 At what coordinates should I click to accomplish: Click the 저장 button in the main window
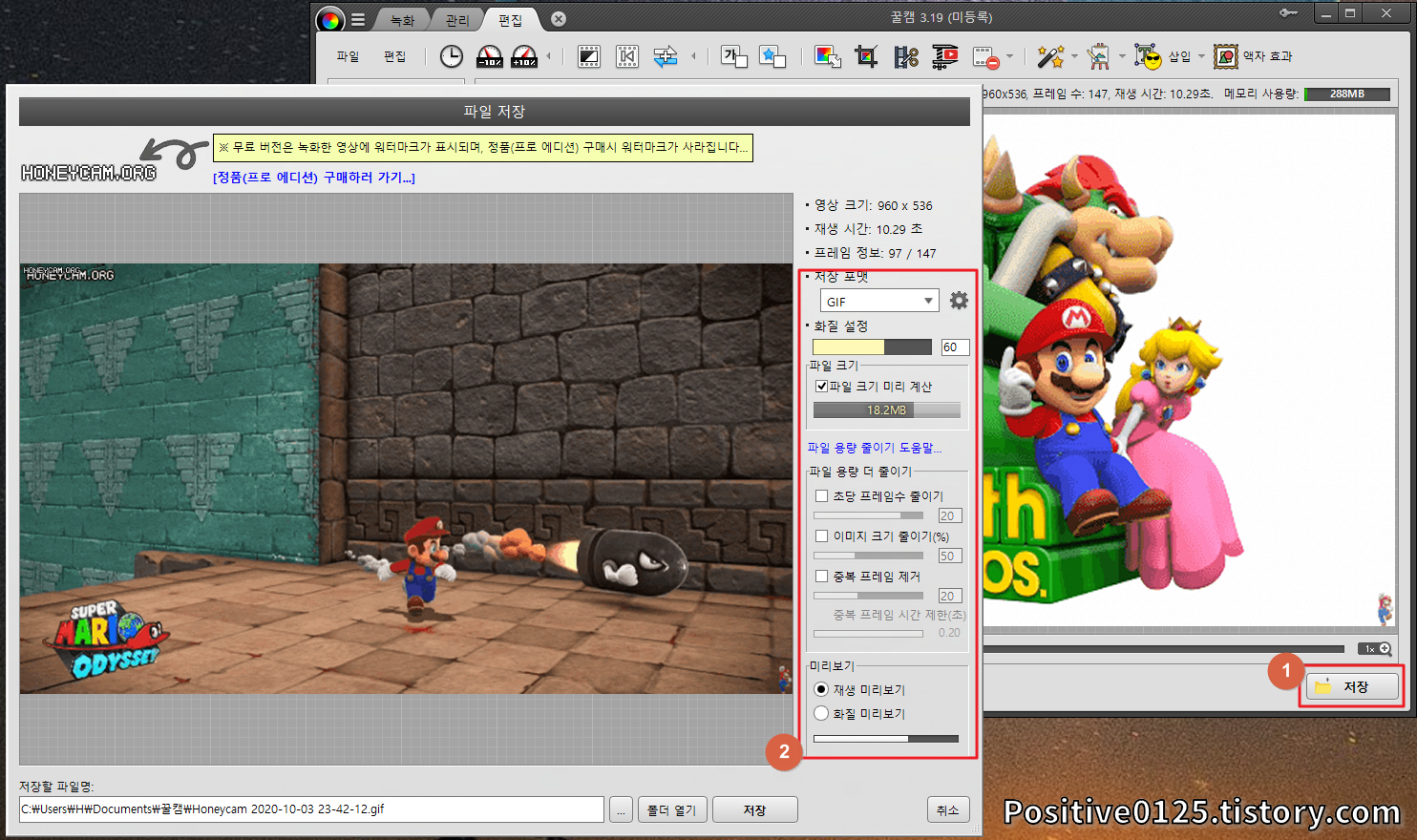click(1352, 686)
